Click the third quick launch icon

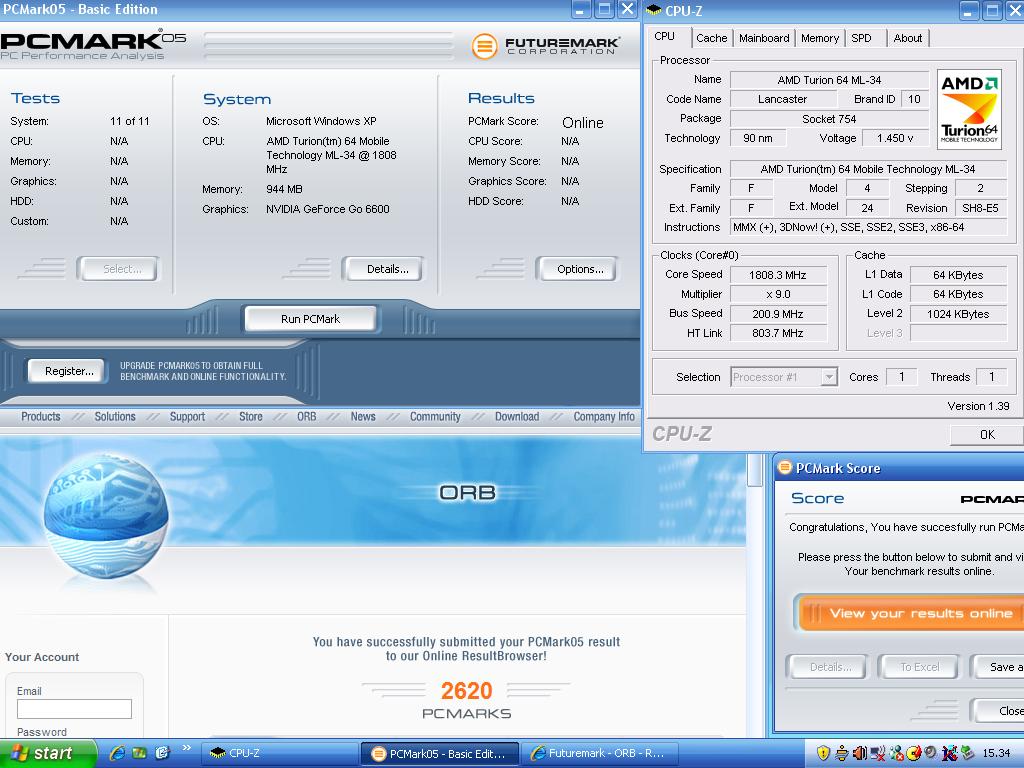162,753
